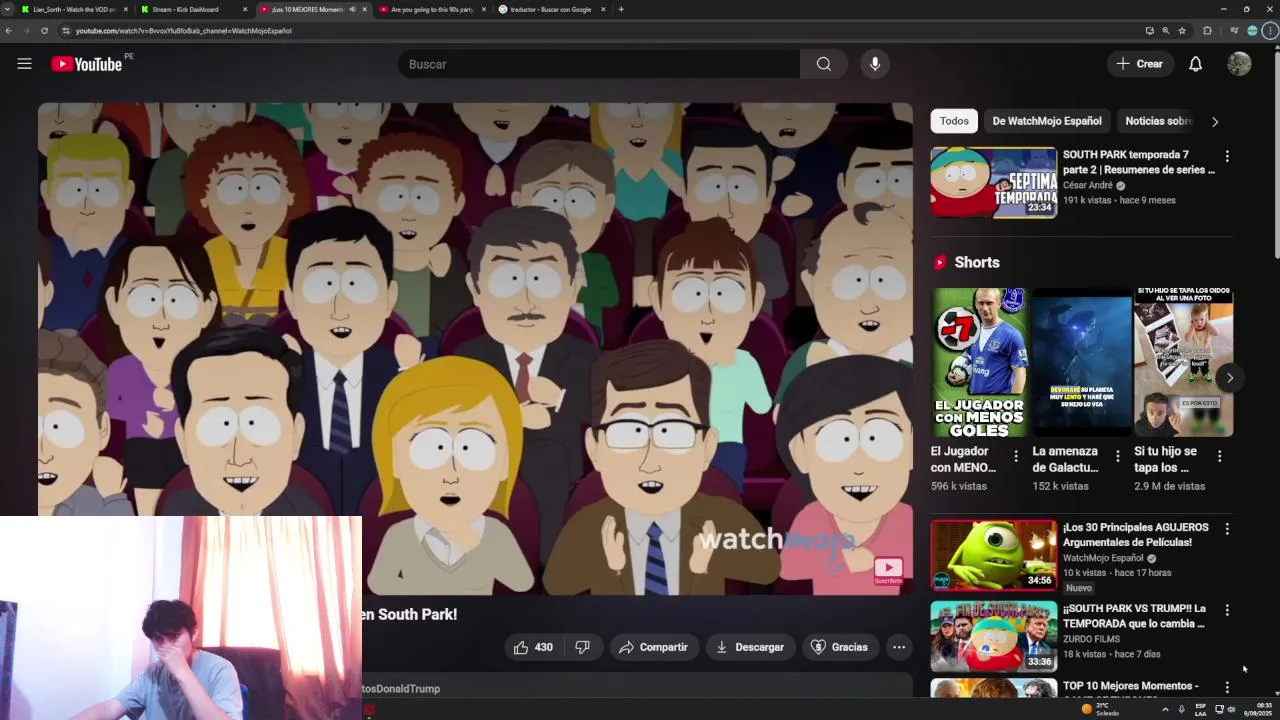Start voice search with microphone icon

tap(875, 64)
